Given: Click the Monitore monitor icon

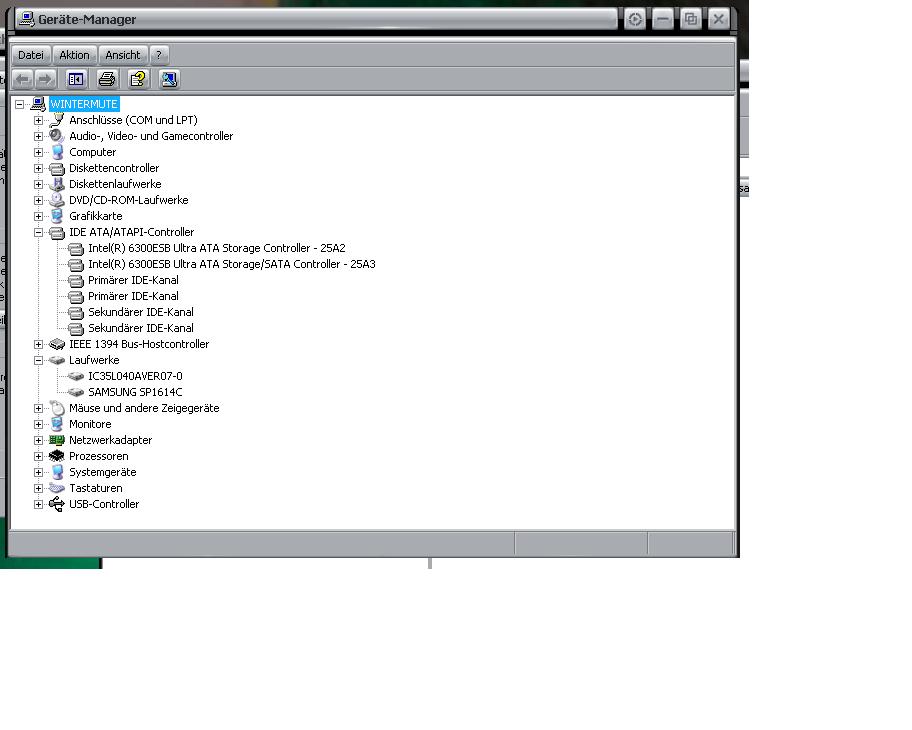Looking at the screenshot, I should [x=57, y=424].
